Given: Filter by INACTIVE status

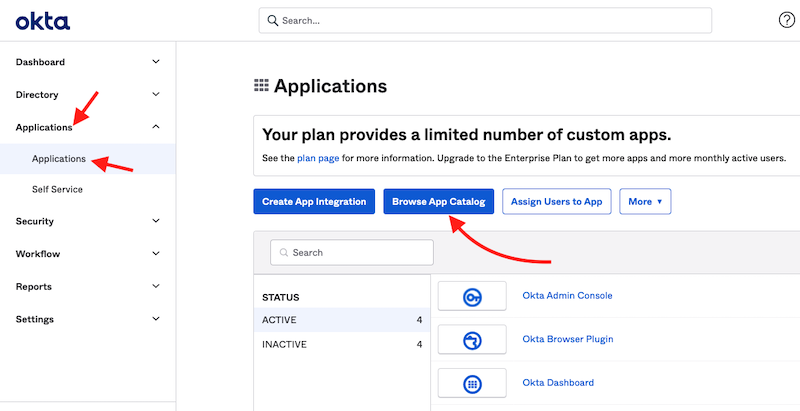Looking at the screenshot, I should 342,344.
